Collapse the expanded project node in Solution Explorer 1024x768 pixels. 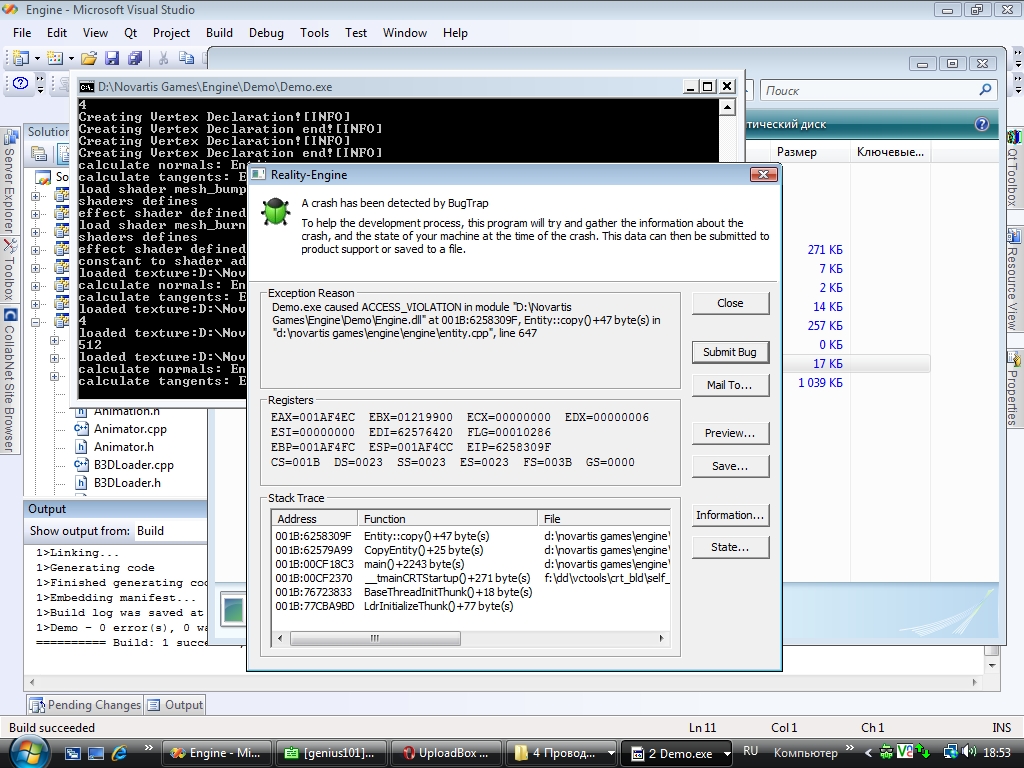35,322
